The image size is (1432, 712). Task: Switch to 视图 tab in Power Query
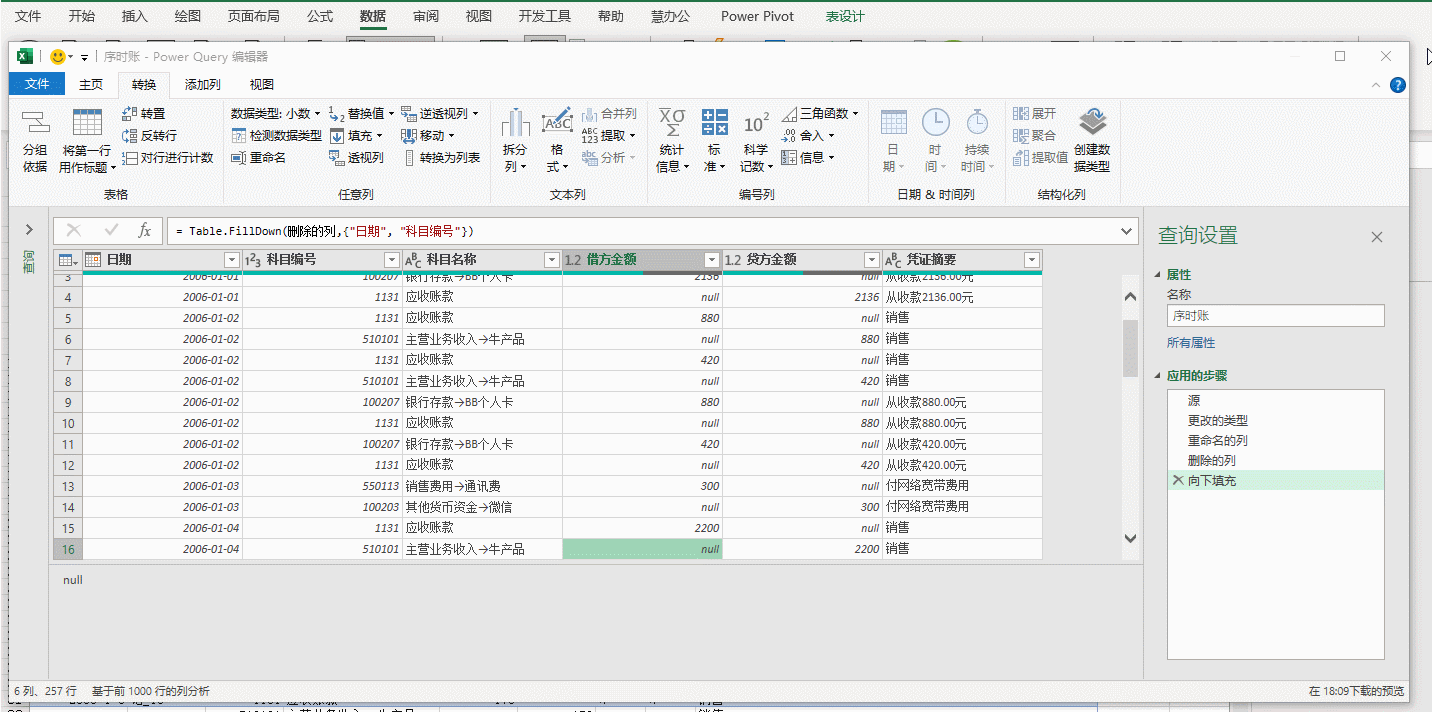[x=262, y=85]
